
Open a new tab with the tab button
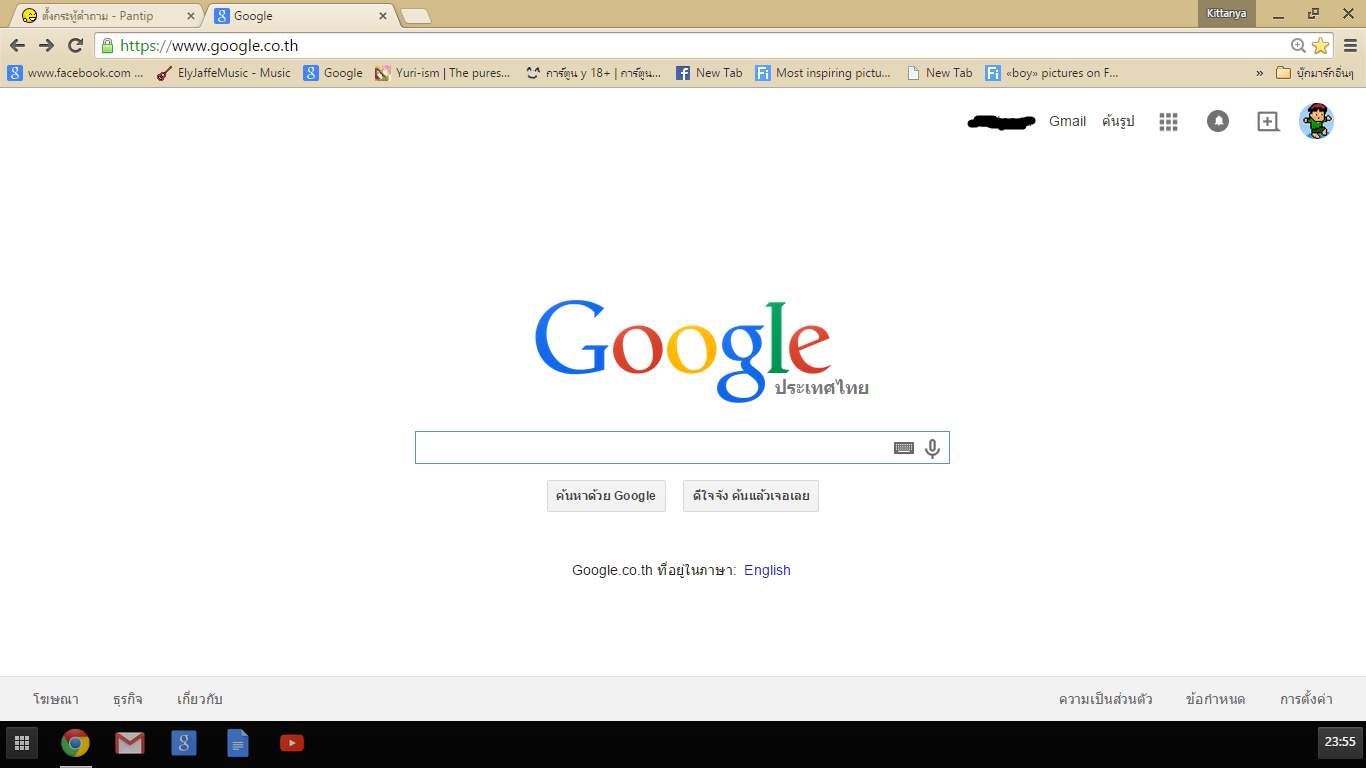[415, 16]
